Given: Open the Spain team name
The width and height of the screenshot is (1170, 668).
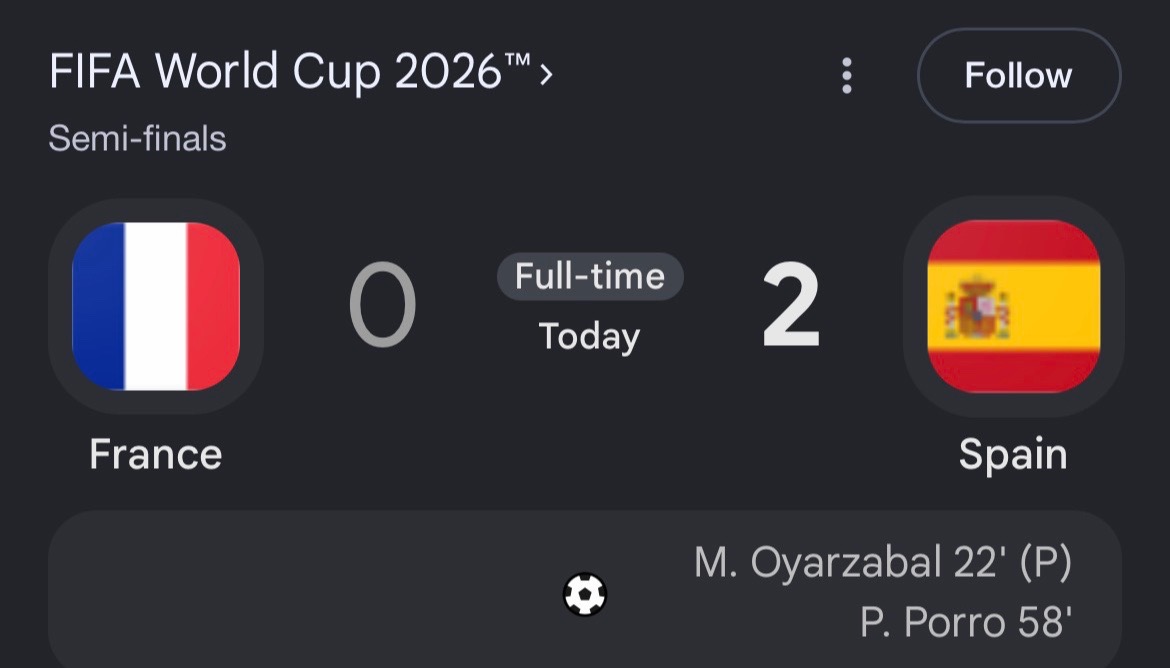Looking at the screenshot, I should tap(1013, 455).
